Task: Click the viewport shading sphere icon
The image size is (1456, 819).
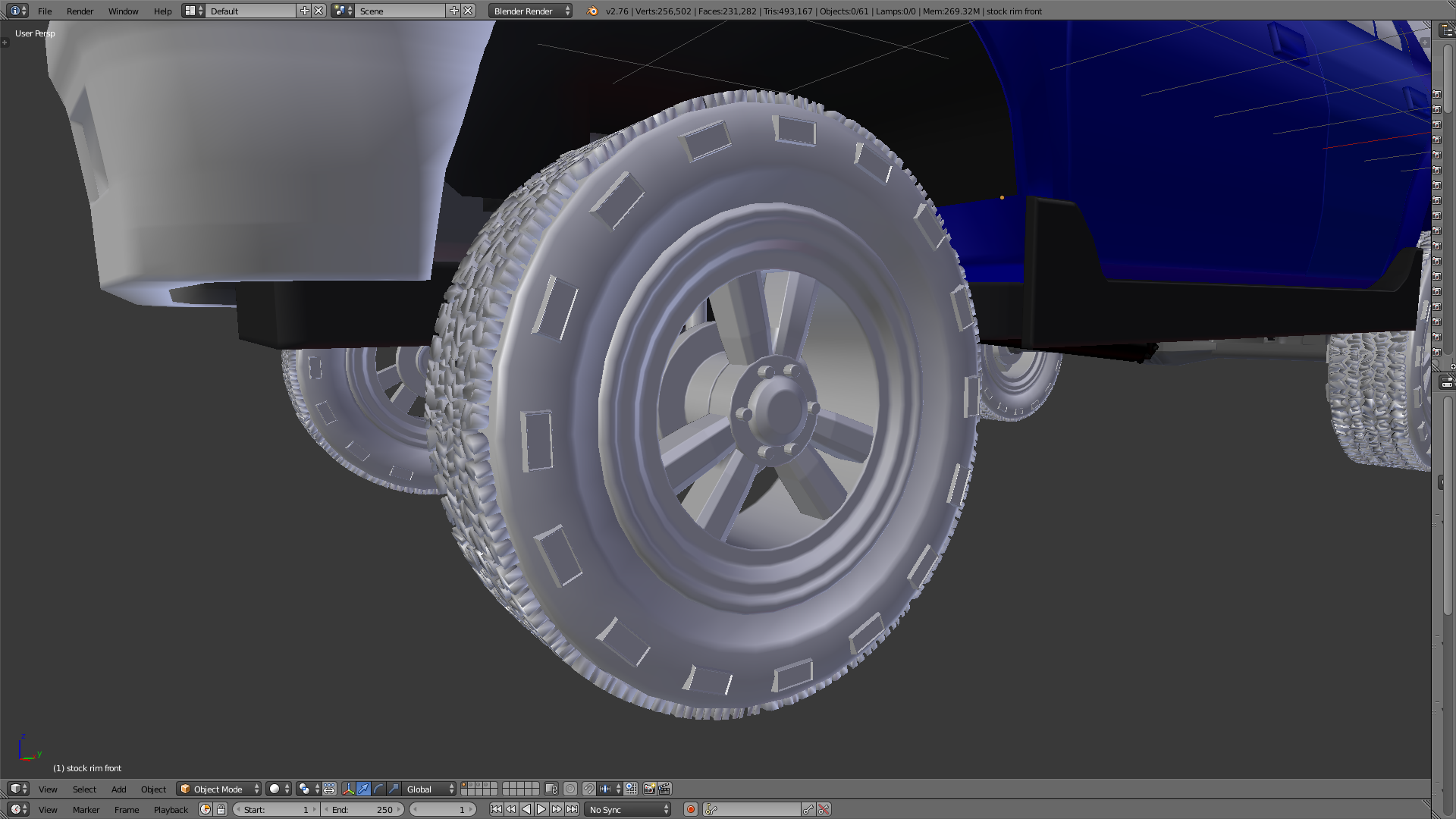Action: (x=275, y=789)
